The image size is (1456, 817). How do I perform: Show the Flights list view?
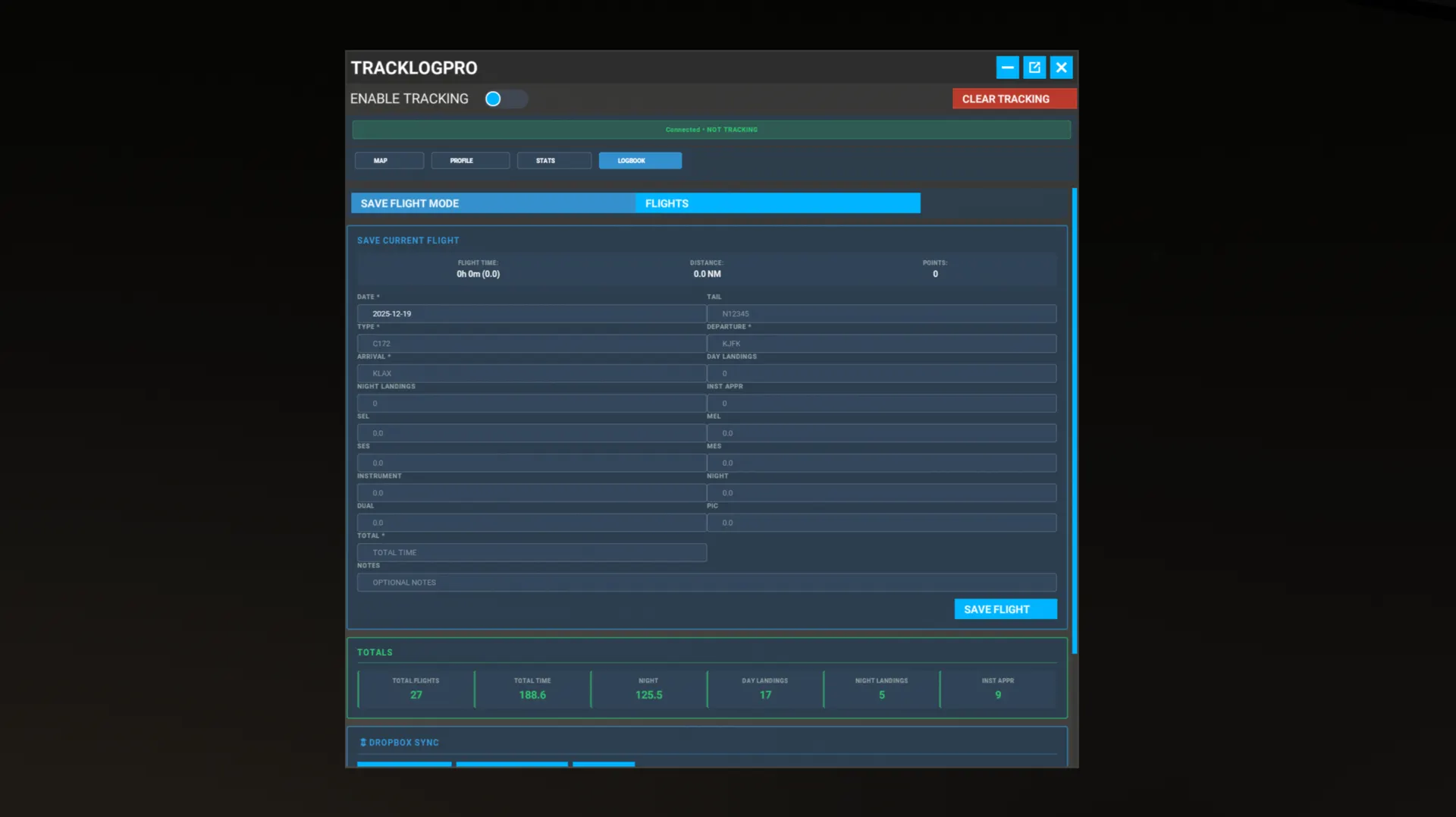point(777,203)
